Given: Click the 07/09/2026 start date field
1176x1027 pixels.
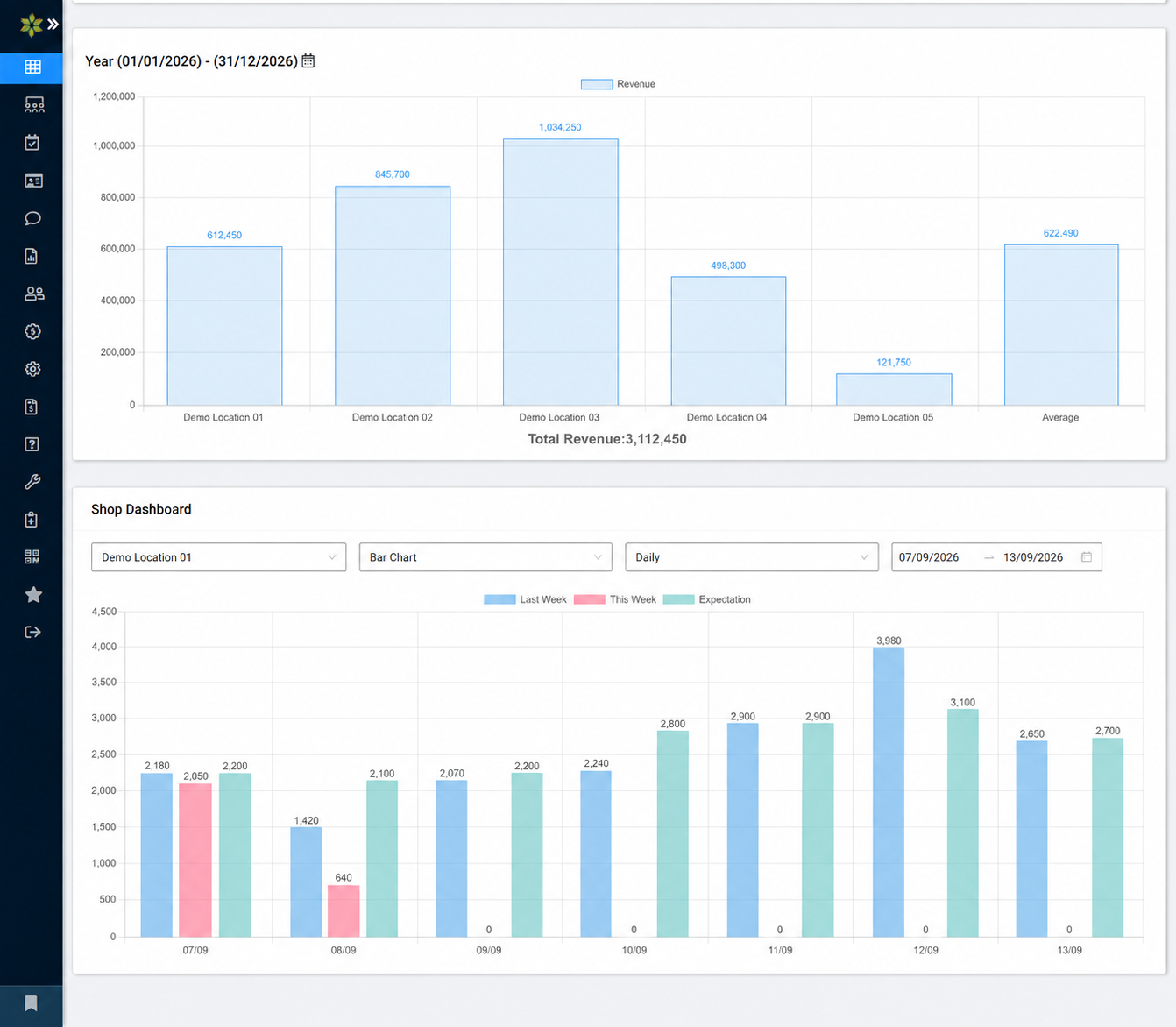Looking at the screenshot, I should pos(929,557).
